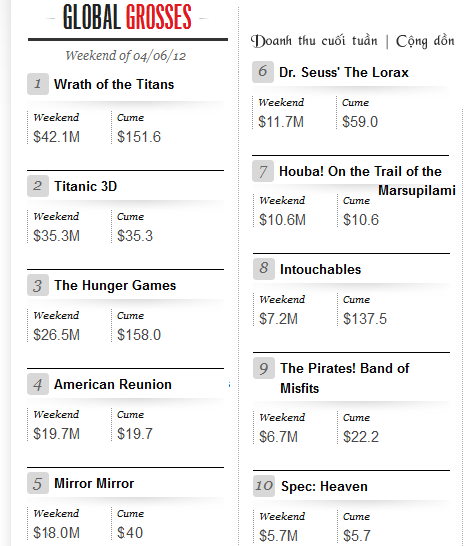Click the Doanh thu cuối tuần label
The height and width of the screenshot is (546, 468).
314,41
